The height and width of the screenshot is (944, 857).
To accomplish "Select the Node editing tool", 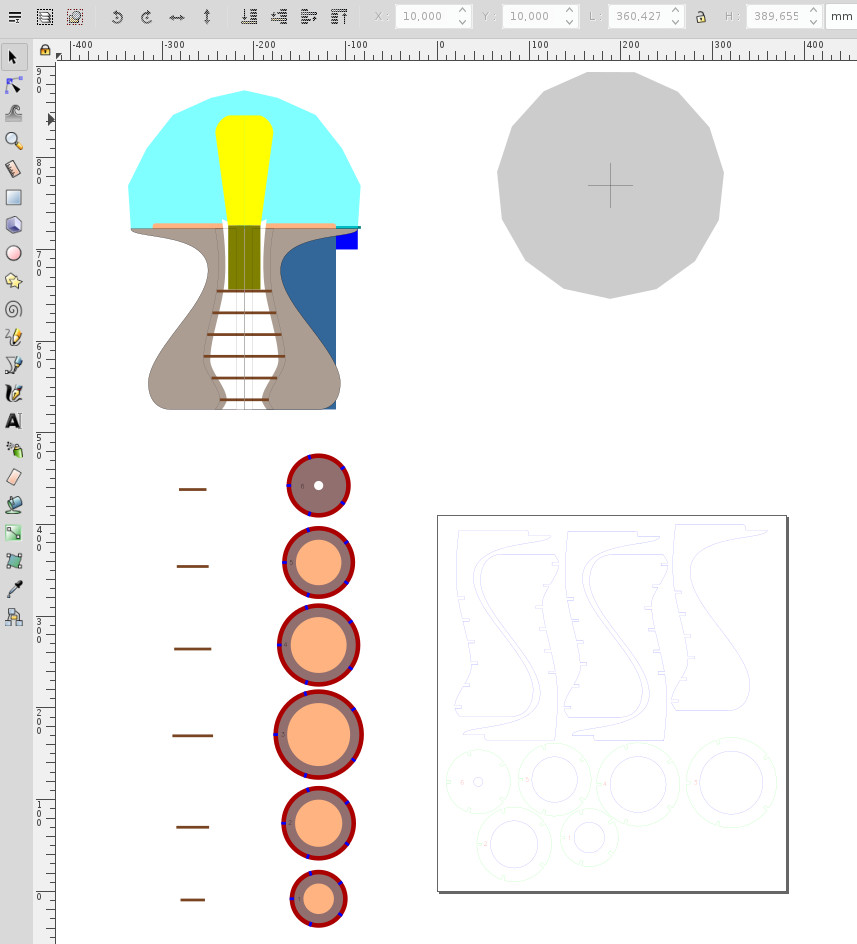I will coord(14,86).
